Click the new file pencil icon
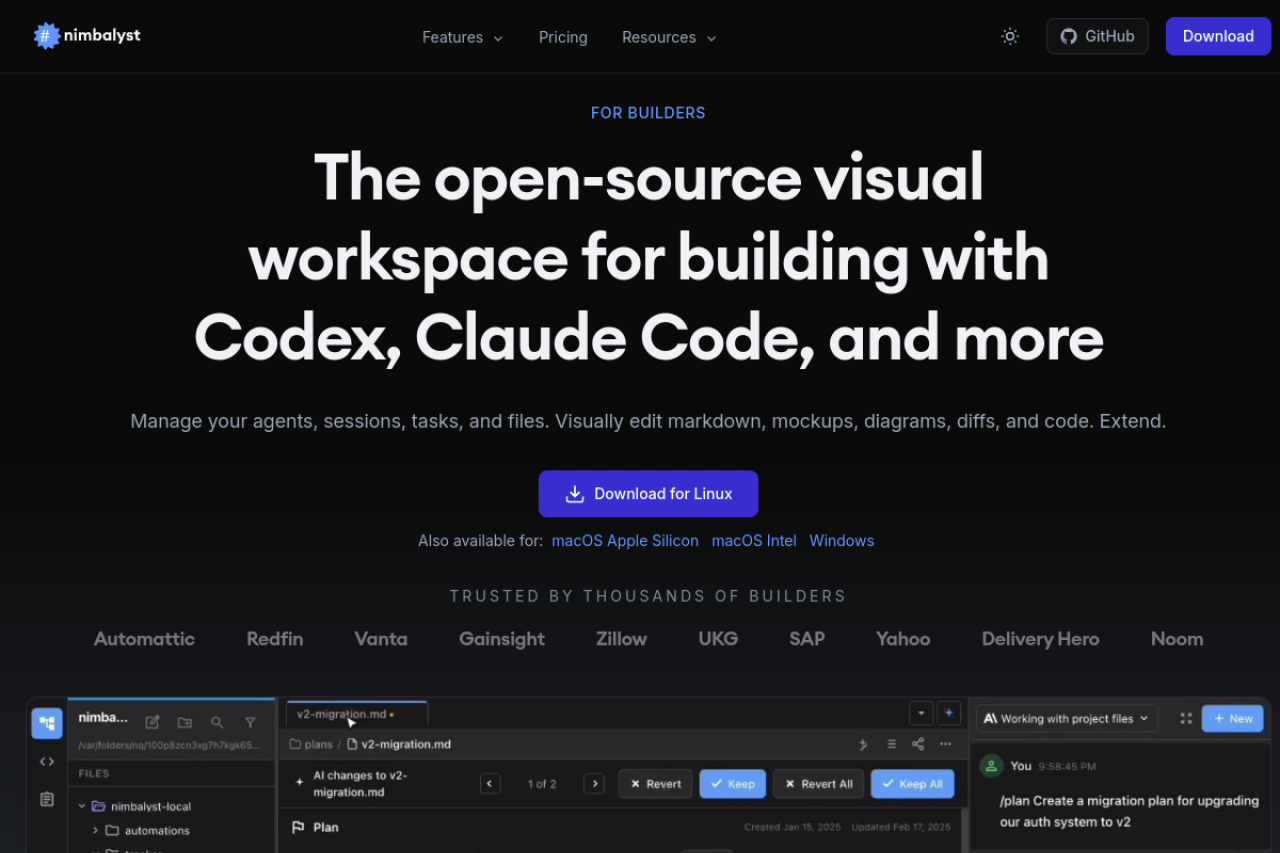The width and height of the screenshot is (1280, 853). pyautogui.click(x=152, y=722)
